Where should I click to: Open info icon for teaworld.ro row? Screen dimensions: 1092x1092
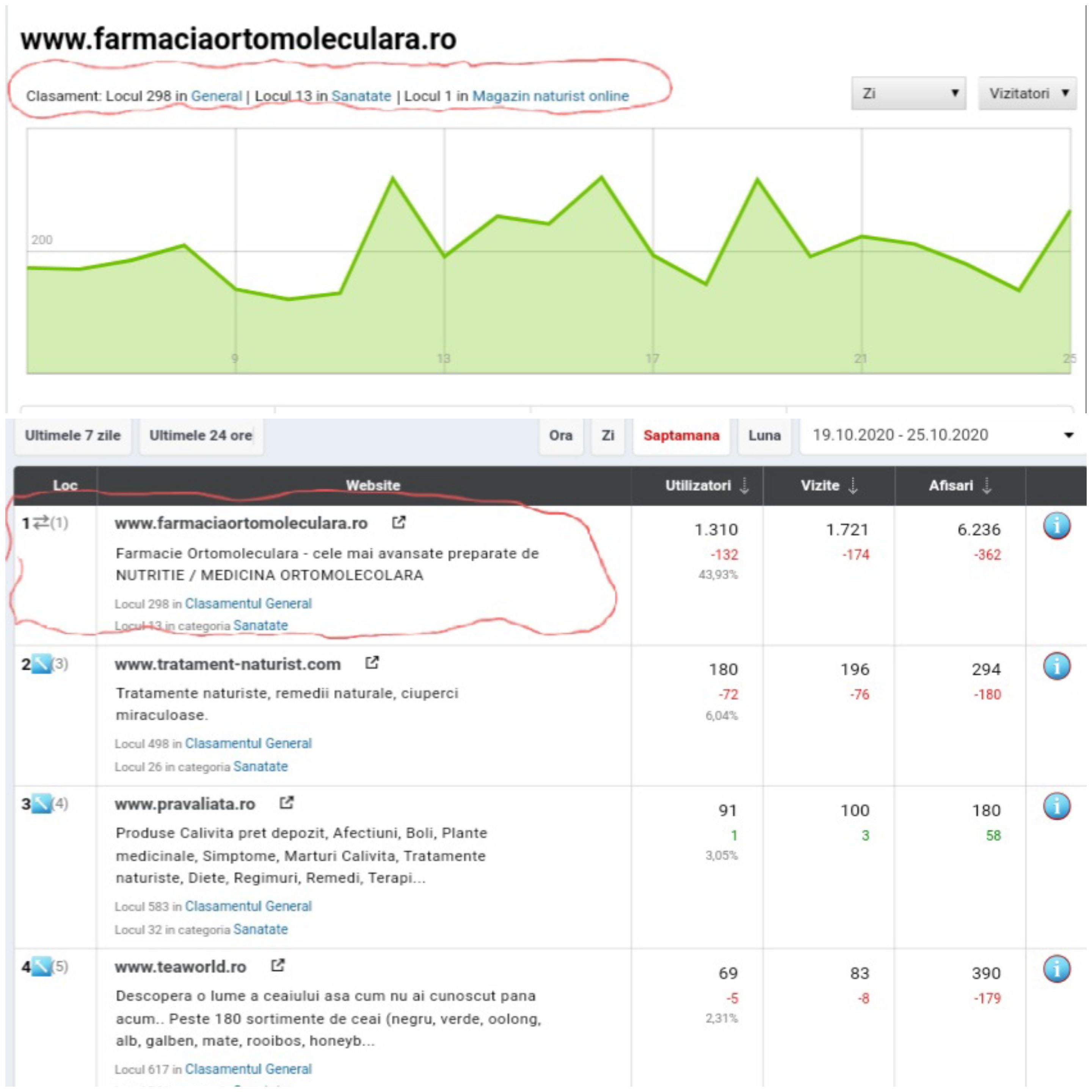tap(1056, 969)
